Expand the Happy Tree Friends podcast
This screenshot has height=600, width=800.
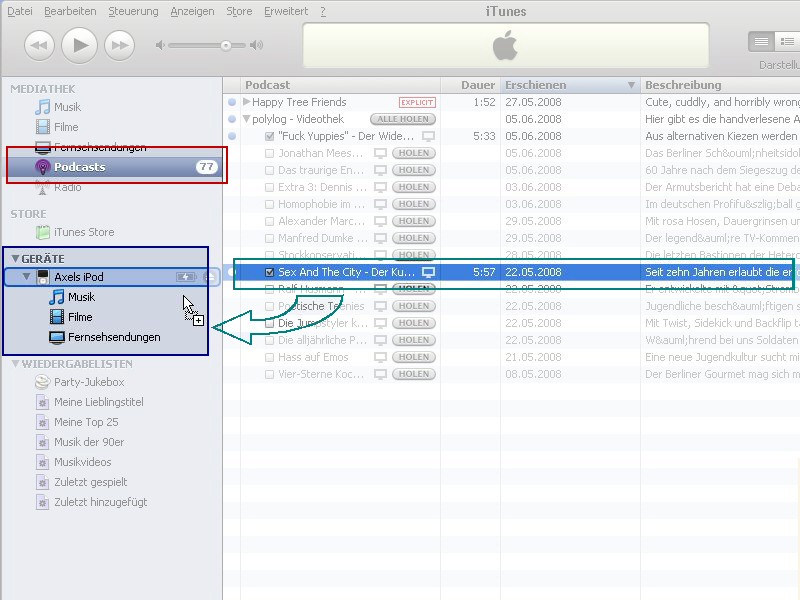tap(247, 102)
